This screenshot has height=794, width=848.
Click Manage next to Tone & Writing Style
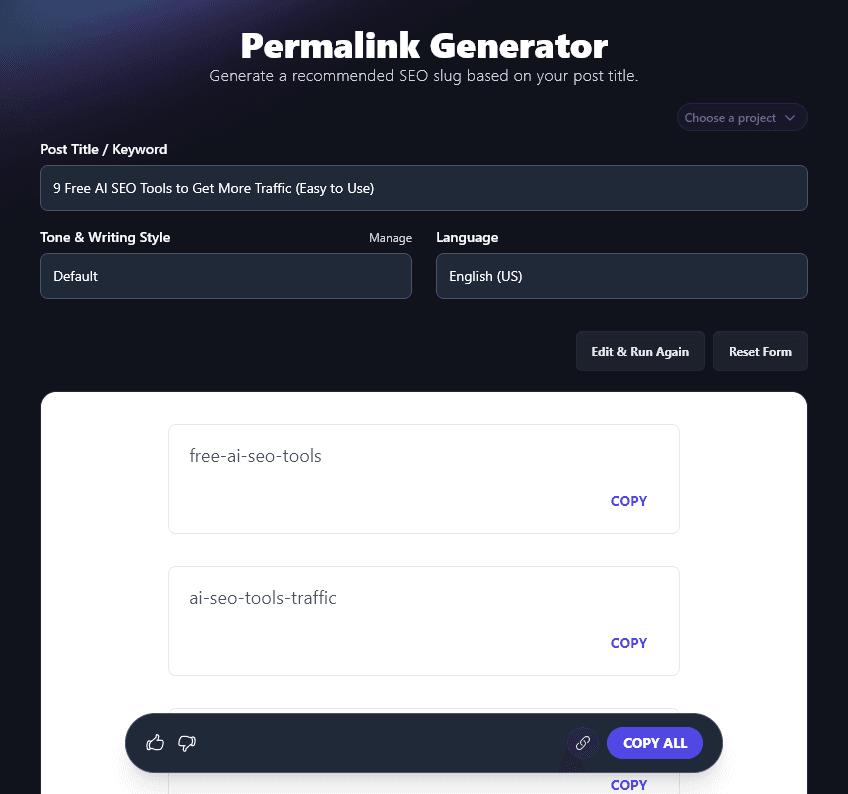coord(390,238)
